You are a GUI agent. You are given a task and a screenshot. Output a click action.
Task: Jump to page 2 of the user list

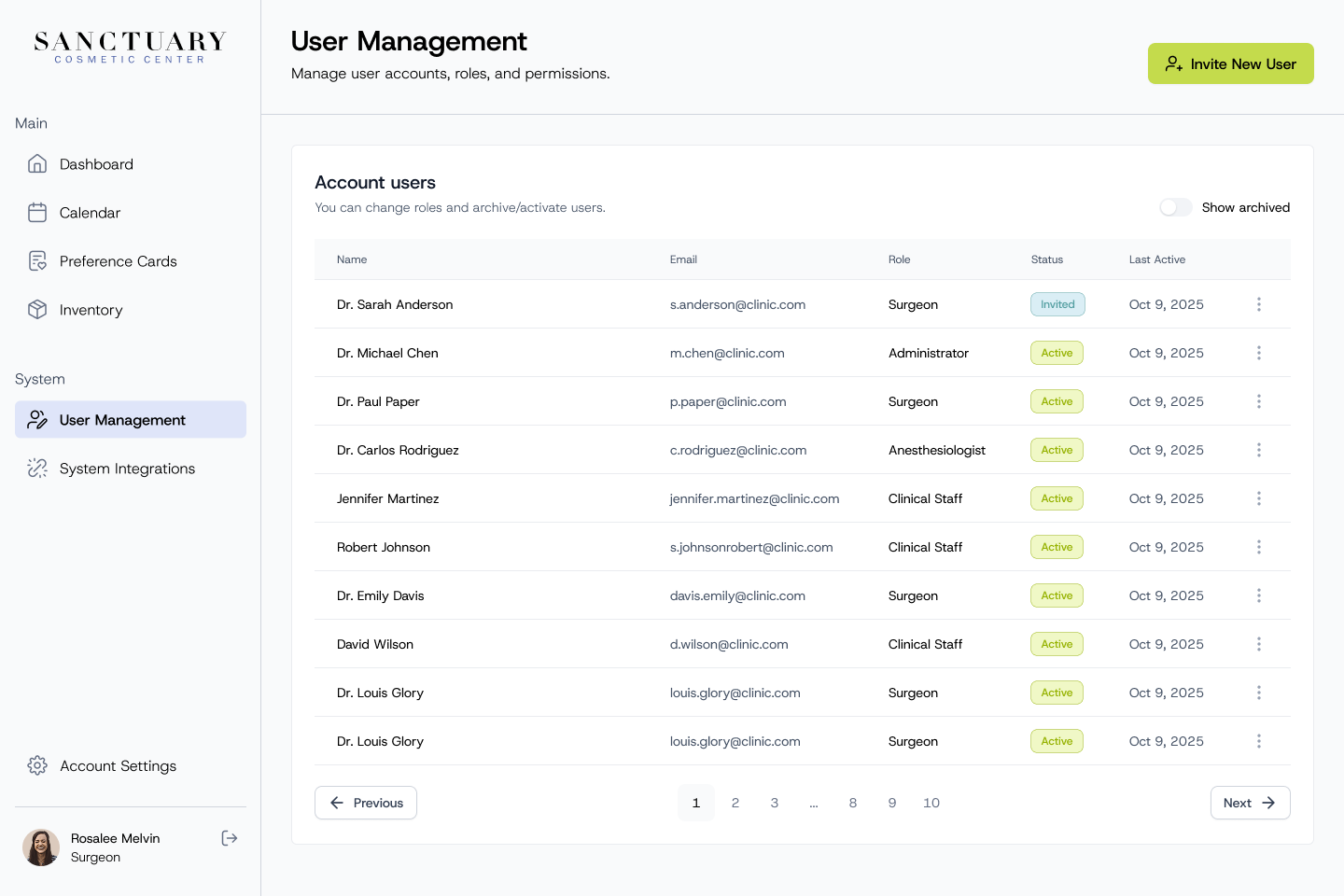(x=735, y=803)
